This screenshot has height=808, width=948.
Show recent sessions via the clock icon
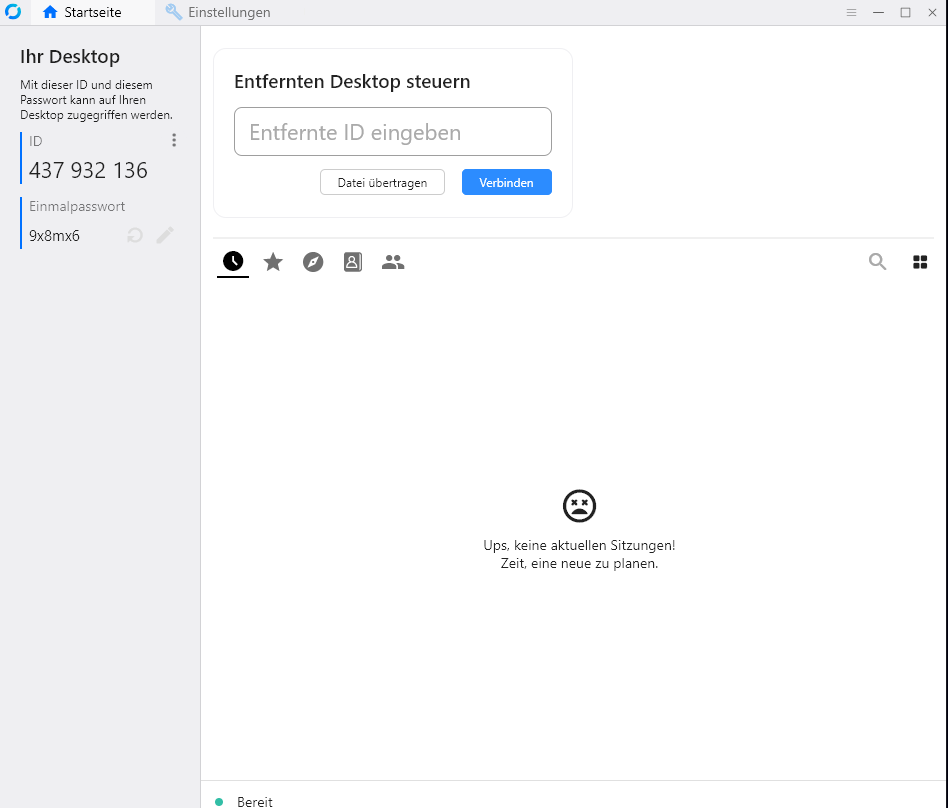click(233, 262)
